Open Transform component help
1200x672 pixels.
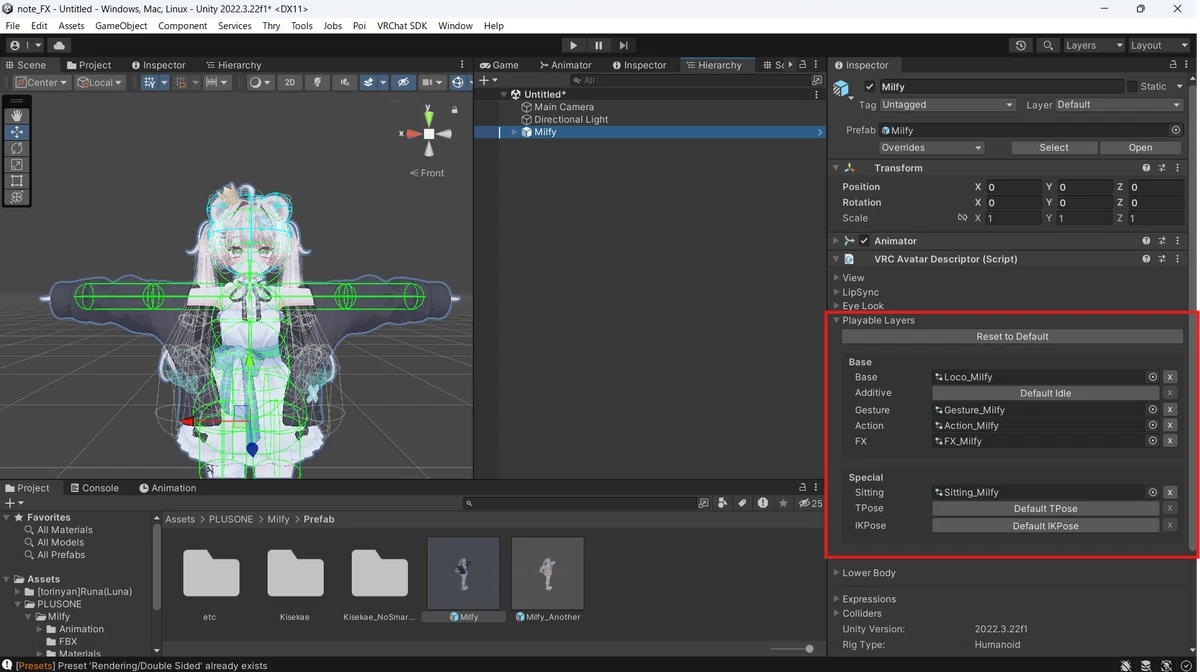[1146, 168]
